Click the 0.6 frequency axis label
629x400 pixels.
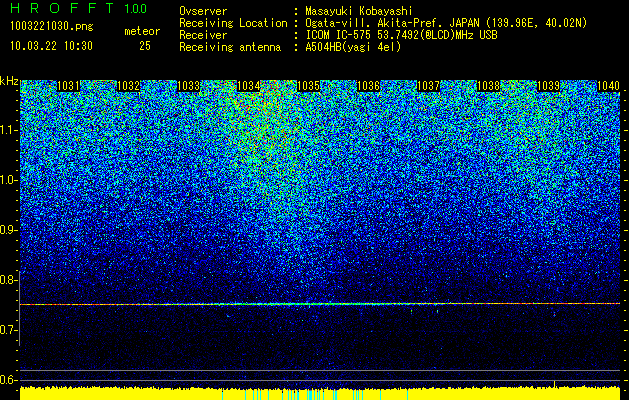pyautogui.click(x=8, y=380)
